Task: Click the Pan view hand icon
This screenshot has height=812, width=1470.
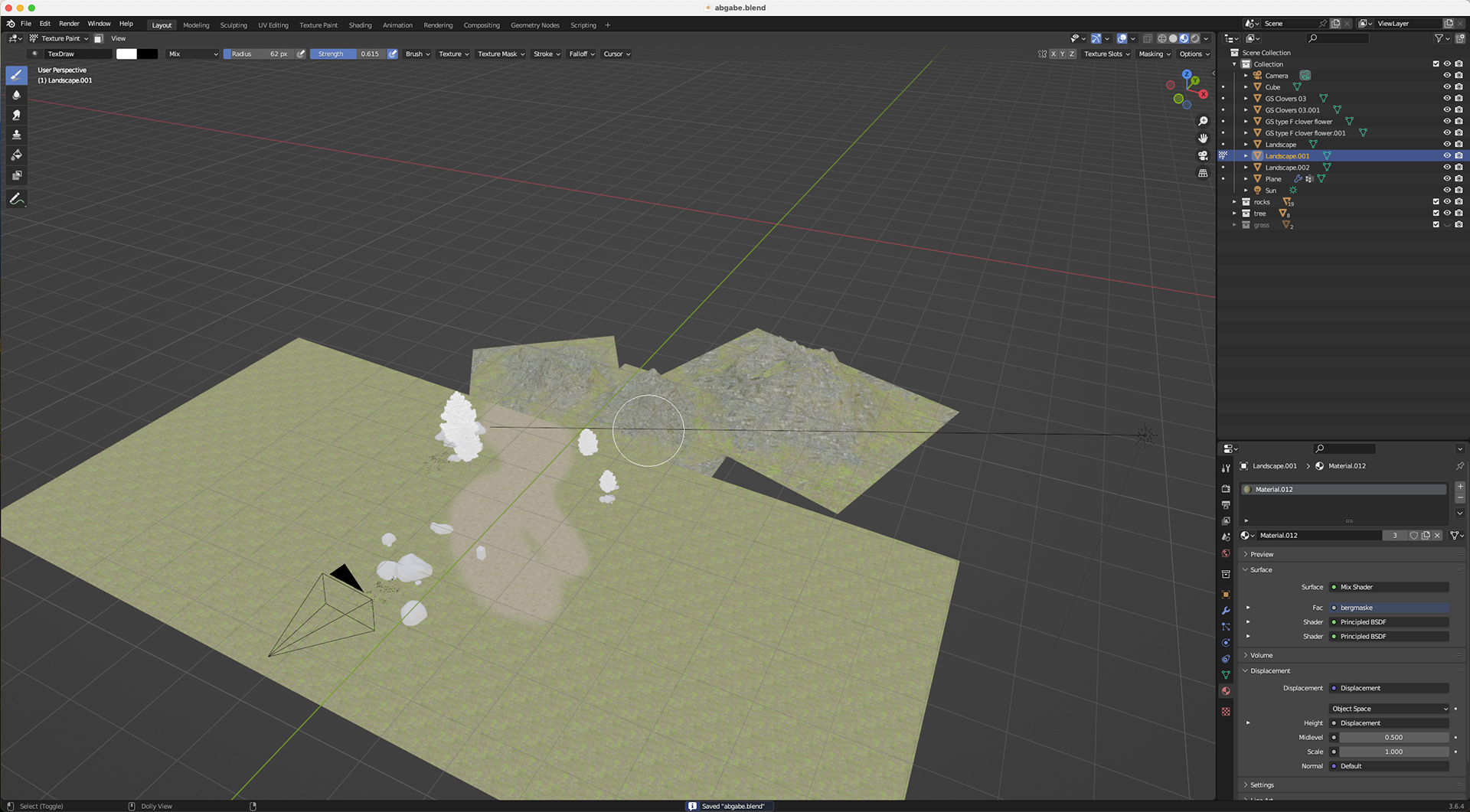Action: click(x=1203, y=139)
